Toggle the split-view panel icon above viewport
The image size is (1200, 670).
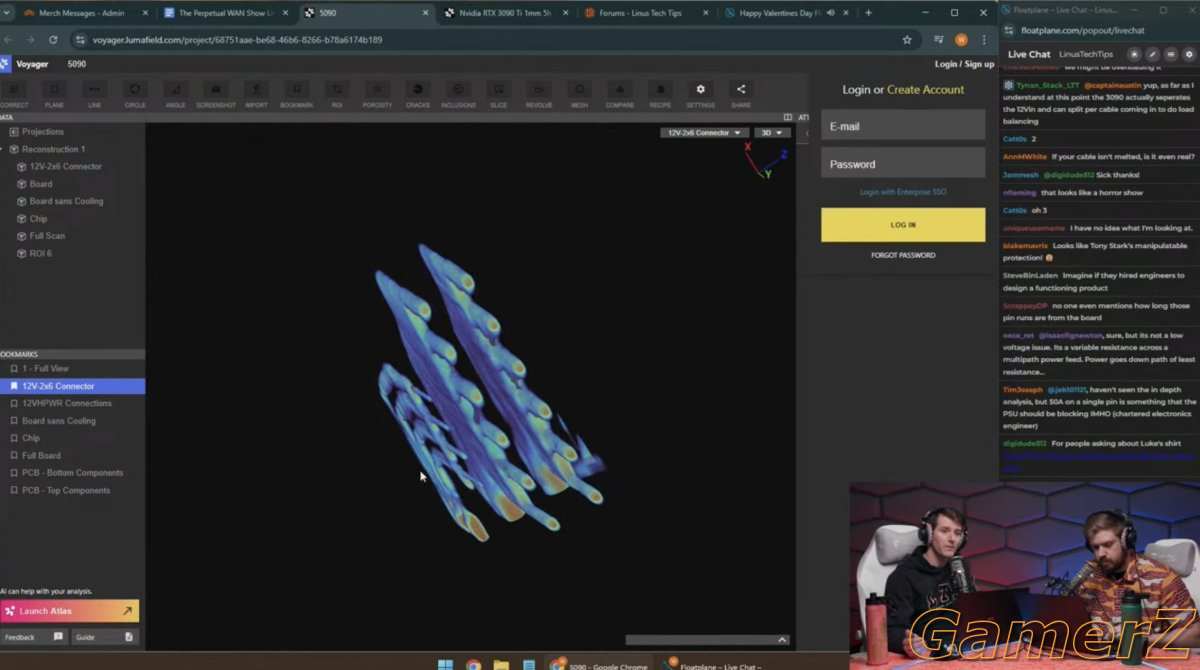788,117
